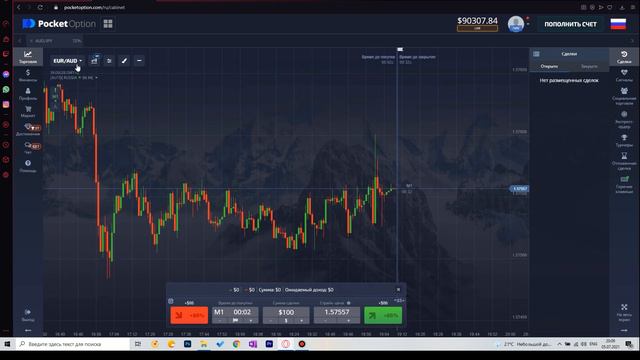
Task: Open the list icon in Trades panel header
Action: point(536,54)
